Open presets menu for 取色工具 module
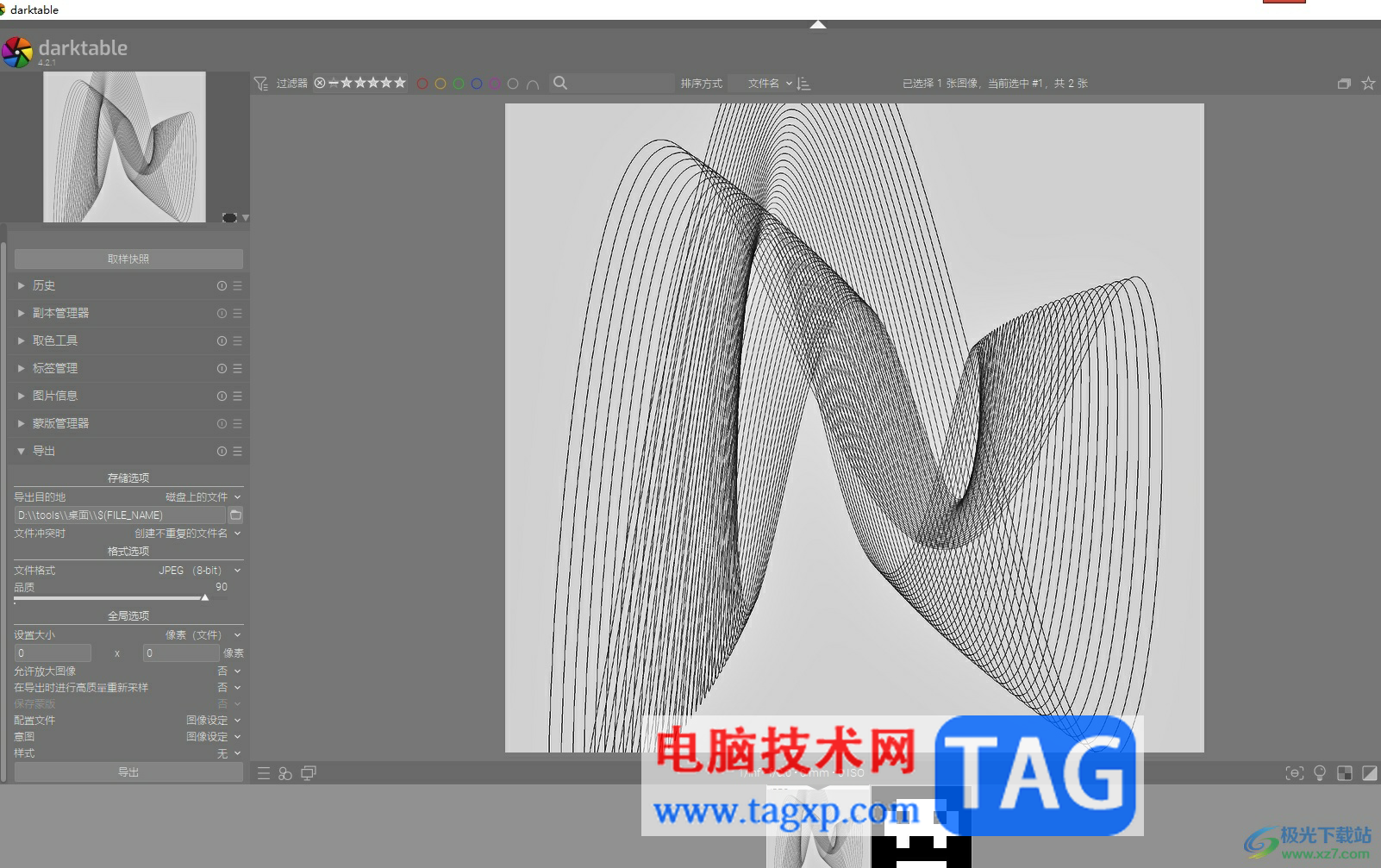 (237, 340)
